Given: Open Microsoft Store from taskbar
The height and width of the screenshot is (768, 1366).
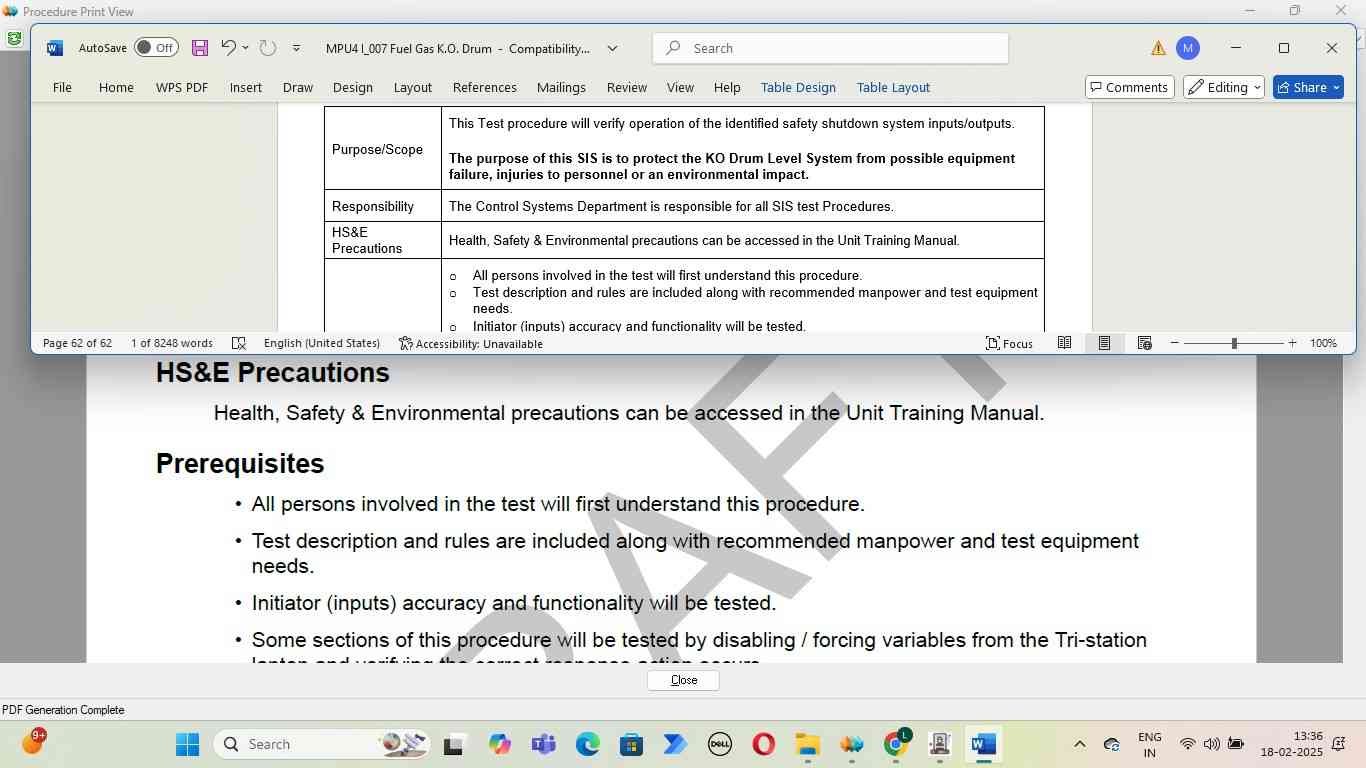Looking at the screenshot, I should tap(631, 744).
